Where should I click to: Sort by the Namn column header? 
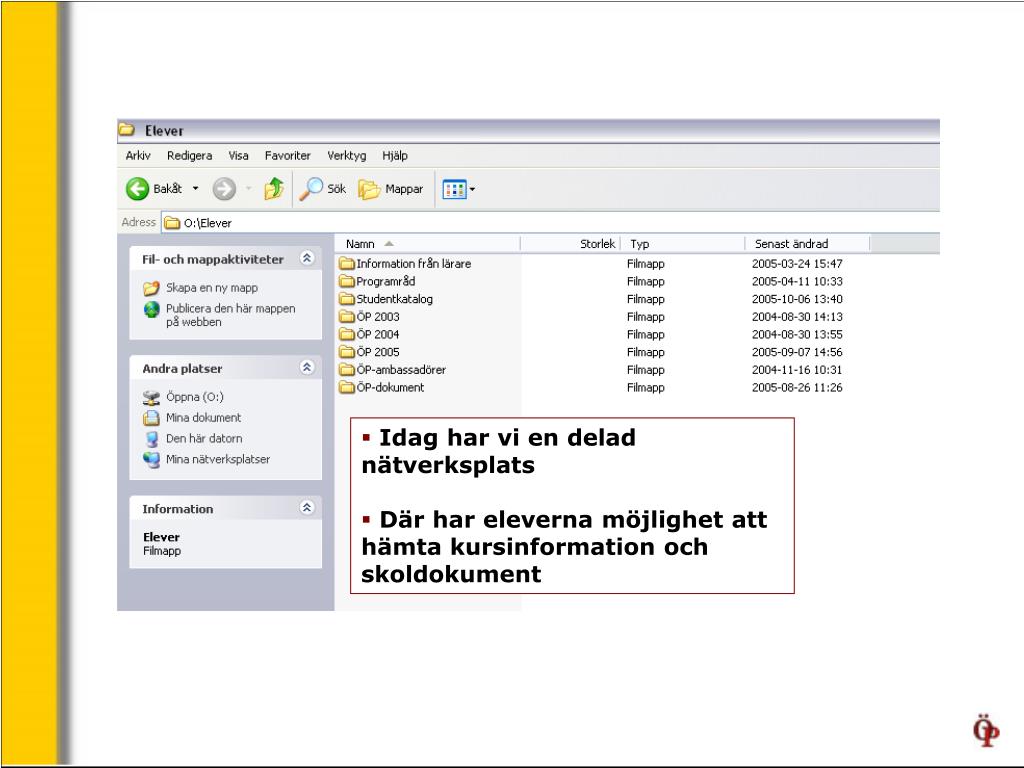coord(428,244)
